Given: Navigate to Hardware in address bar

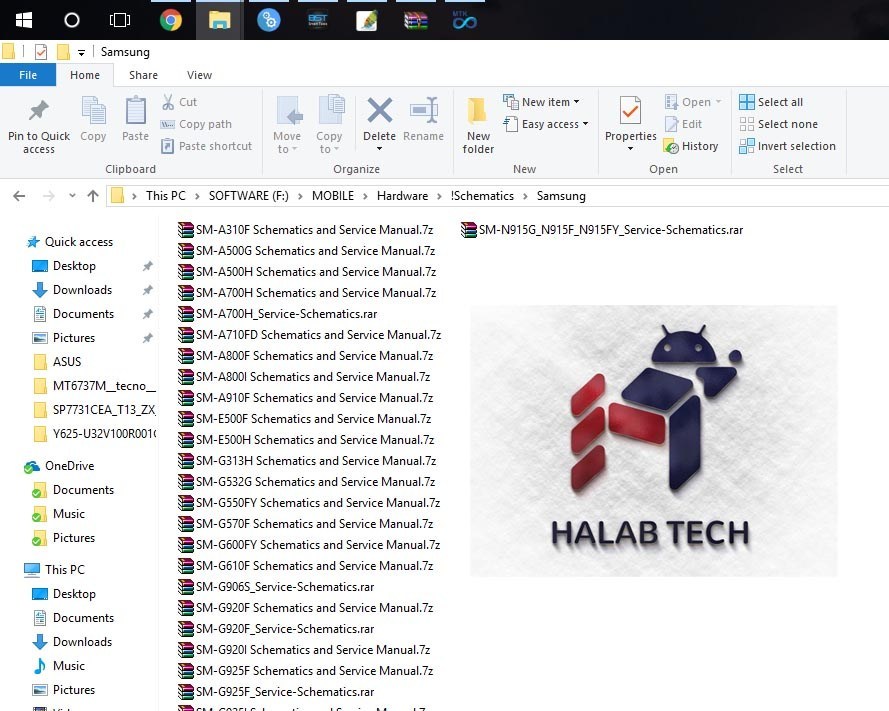Looking at the screenshot, I should click(x=403, y=196).
